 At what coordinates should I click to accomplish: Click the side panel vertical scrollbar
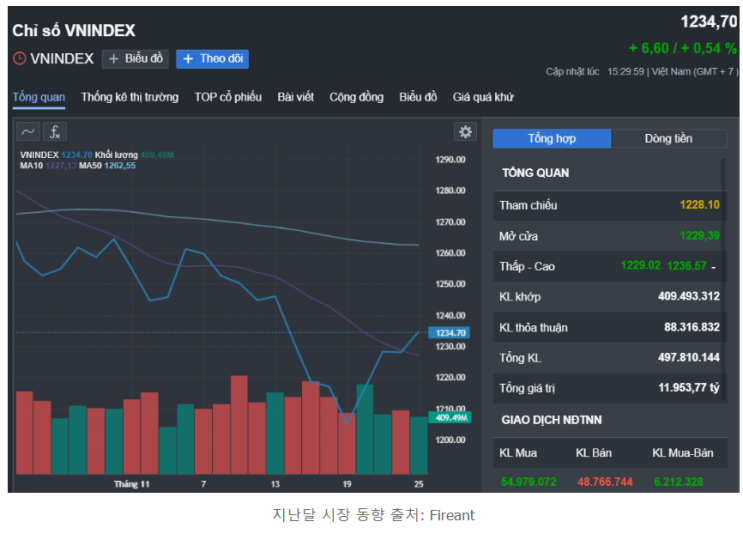click(x=724, y=280)
